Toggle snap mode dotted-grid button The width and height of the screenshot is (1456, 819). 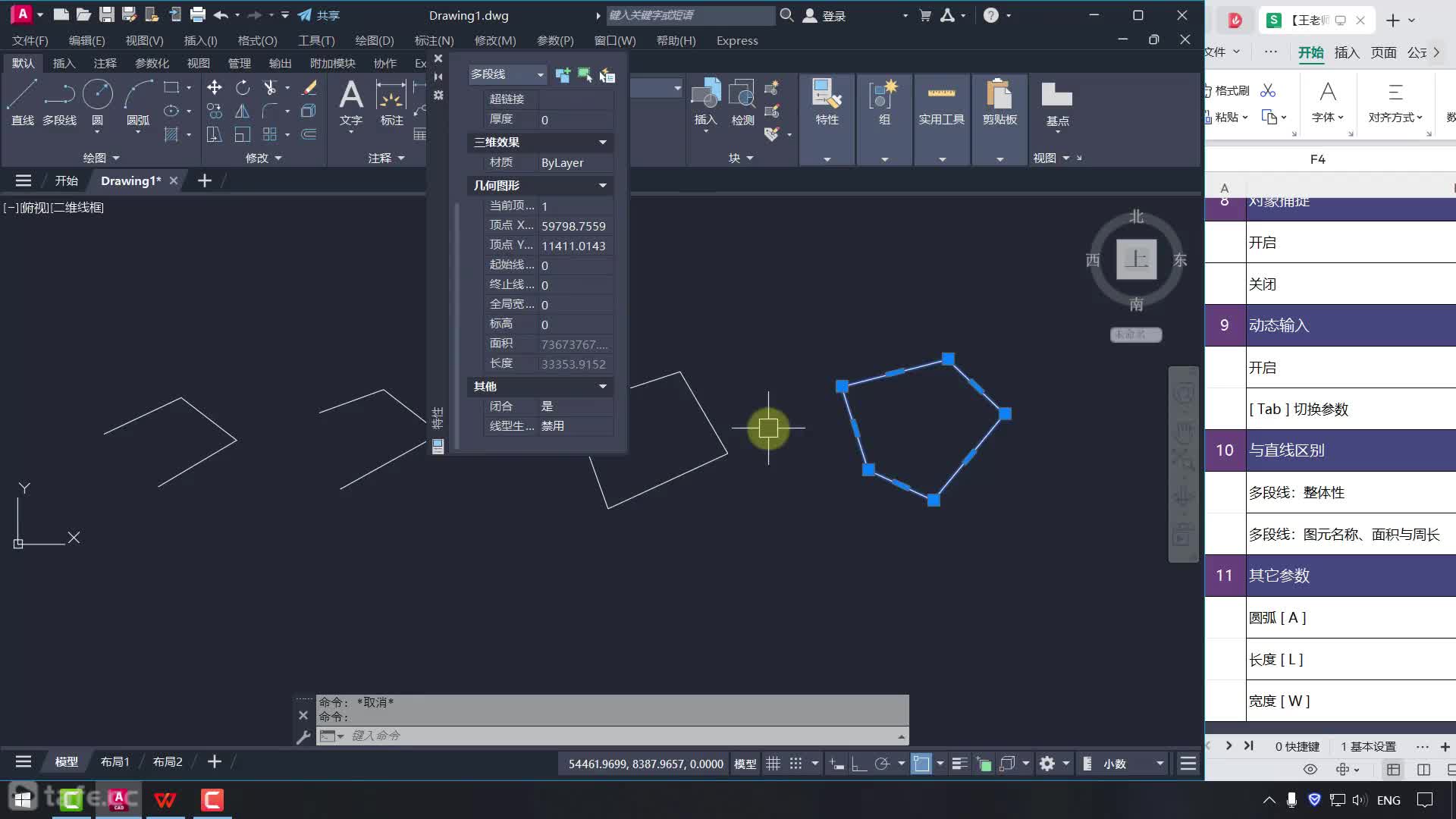[x=795, y=764]
